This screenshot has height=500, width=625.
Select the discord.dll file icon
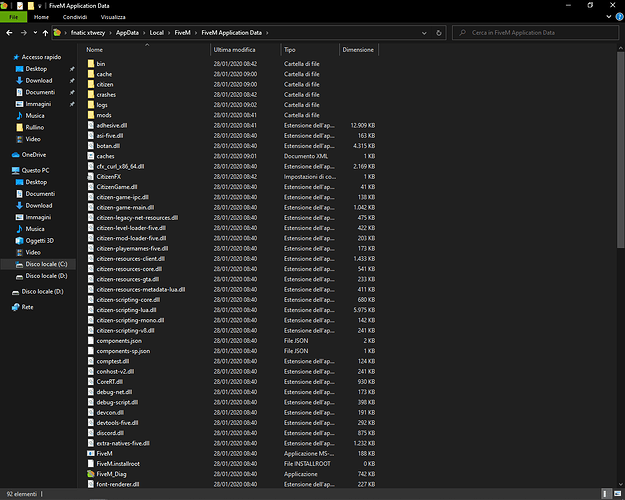(x=91, y=433)
